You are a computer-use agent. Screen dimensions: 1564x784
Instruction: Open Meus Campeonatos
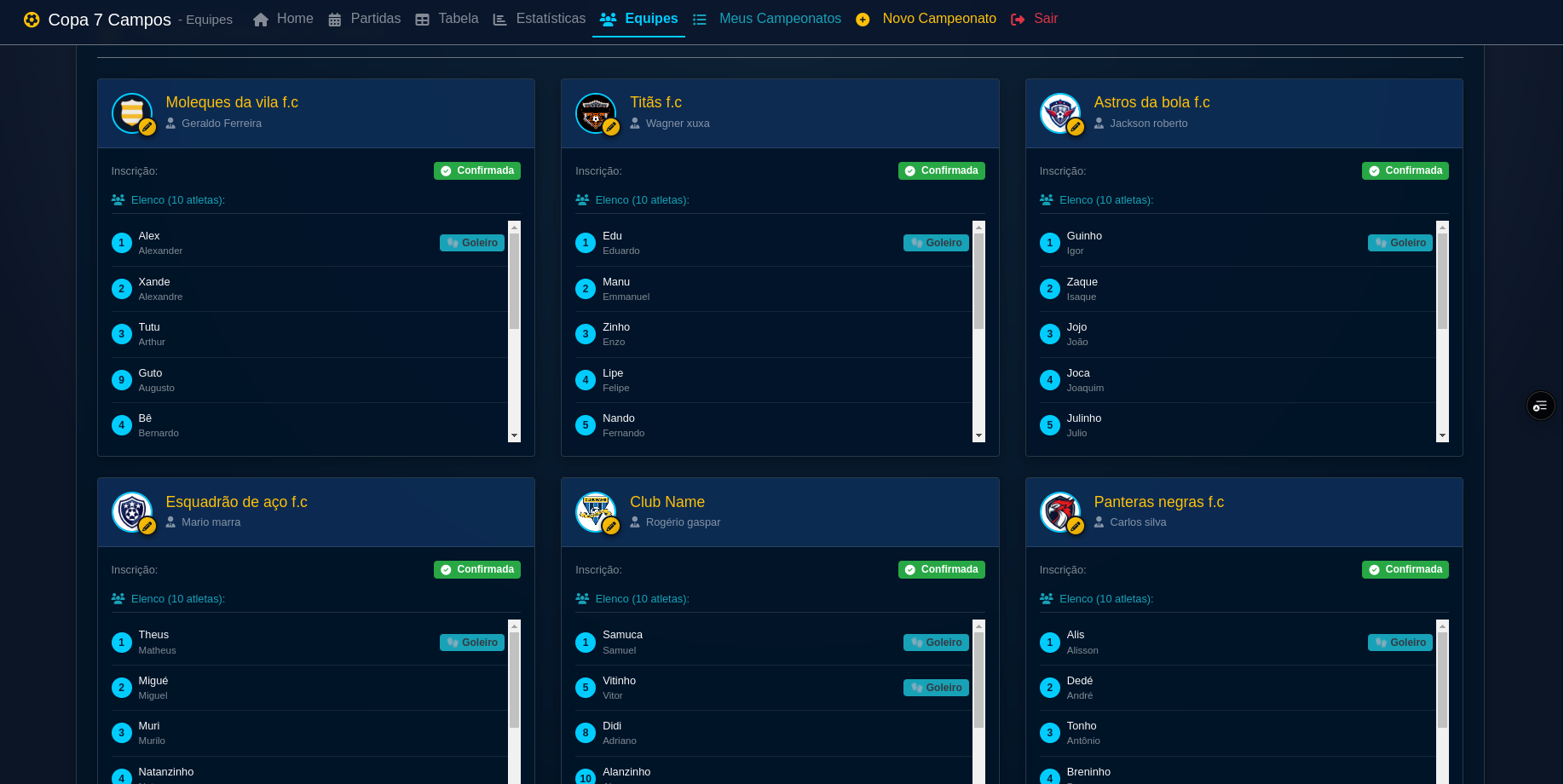point(767,19)
